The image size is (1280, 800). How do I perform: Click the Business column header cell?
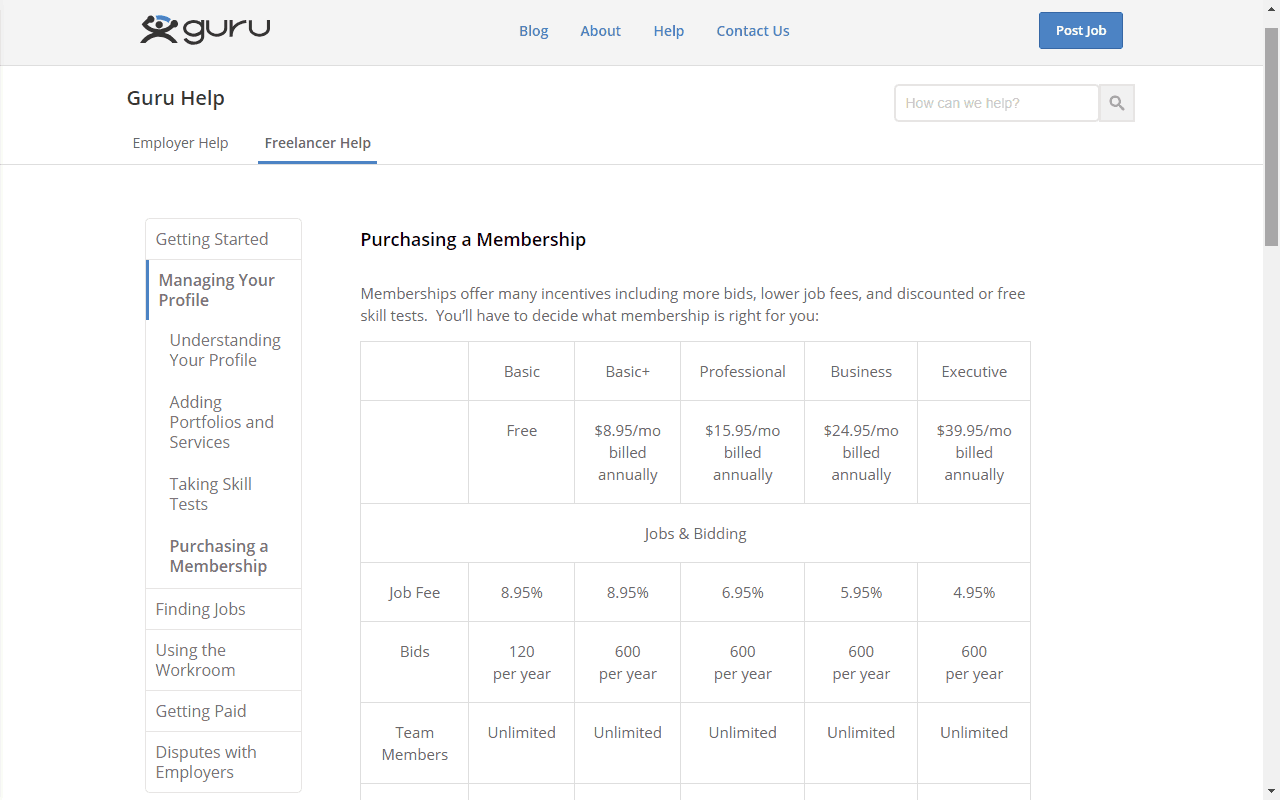(861, 371)
